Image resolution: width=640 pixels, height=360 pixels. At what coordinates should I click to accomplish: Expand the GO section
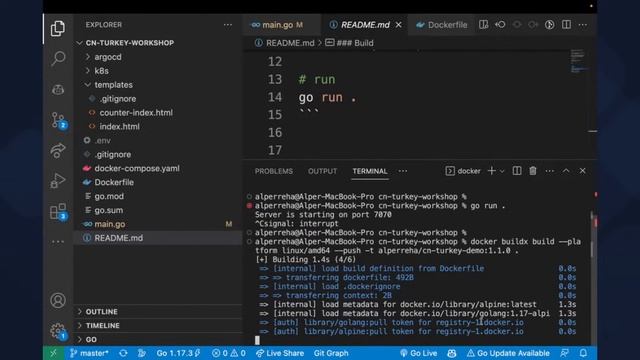91,339
